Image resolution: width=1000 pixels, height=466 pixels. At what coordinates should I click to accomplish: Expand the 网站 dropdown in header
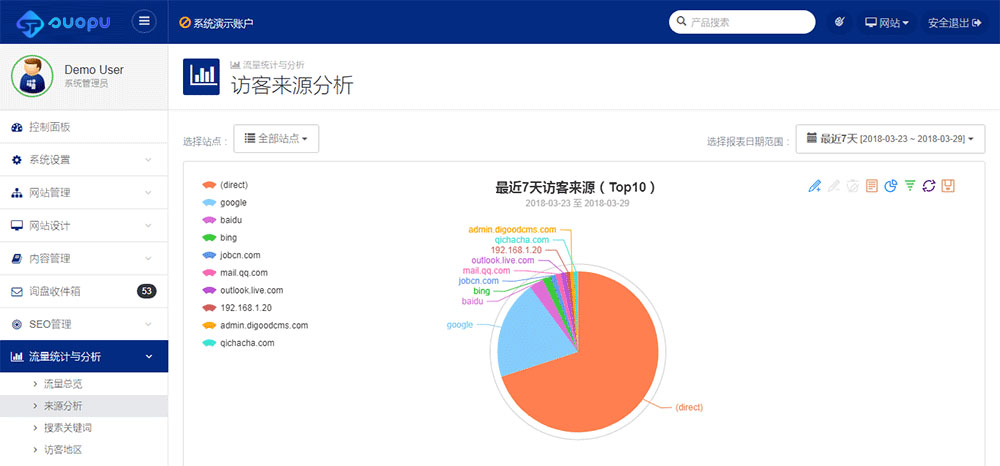click(887, 22)
